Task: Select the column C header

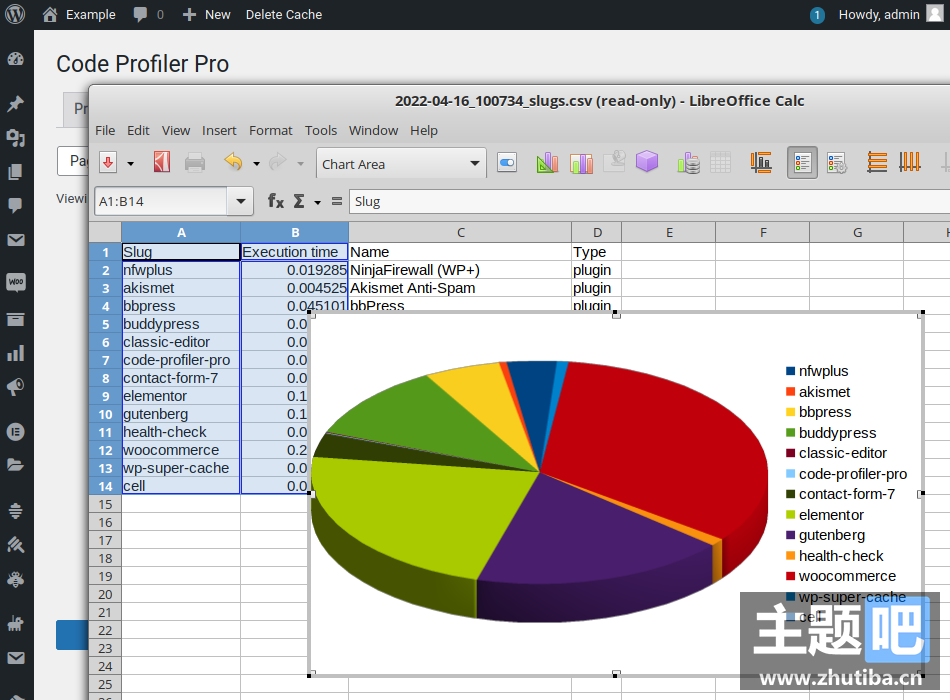Action: click(x=460, y=233)
